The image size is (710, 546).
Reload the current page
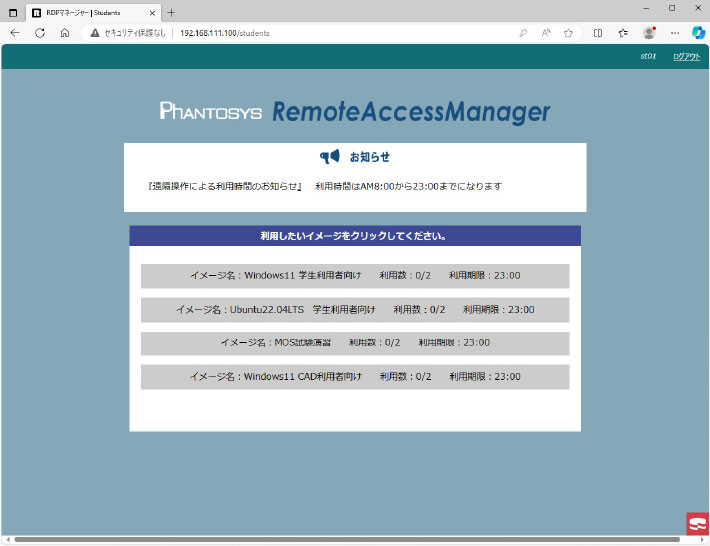click(40, 33)
